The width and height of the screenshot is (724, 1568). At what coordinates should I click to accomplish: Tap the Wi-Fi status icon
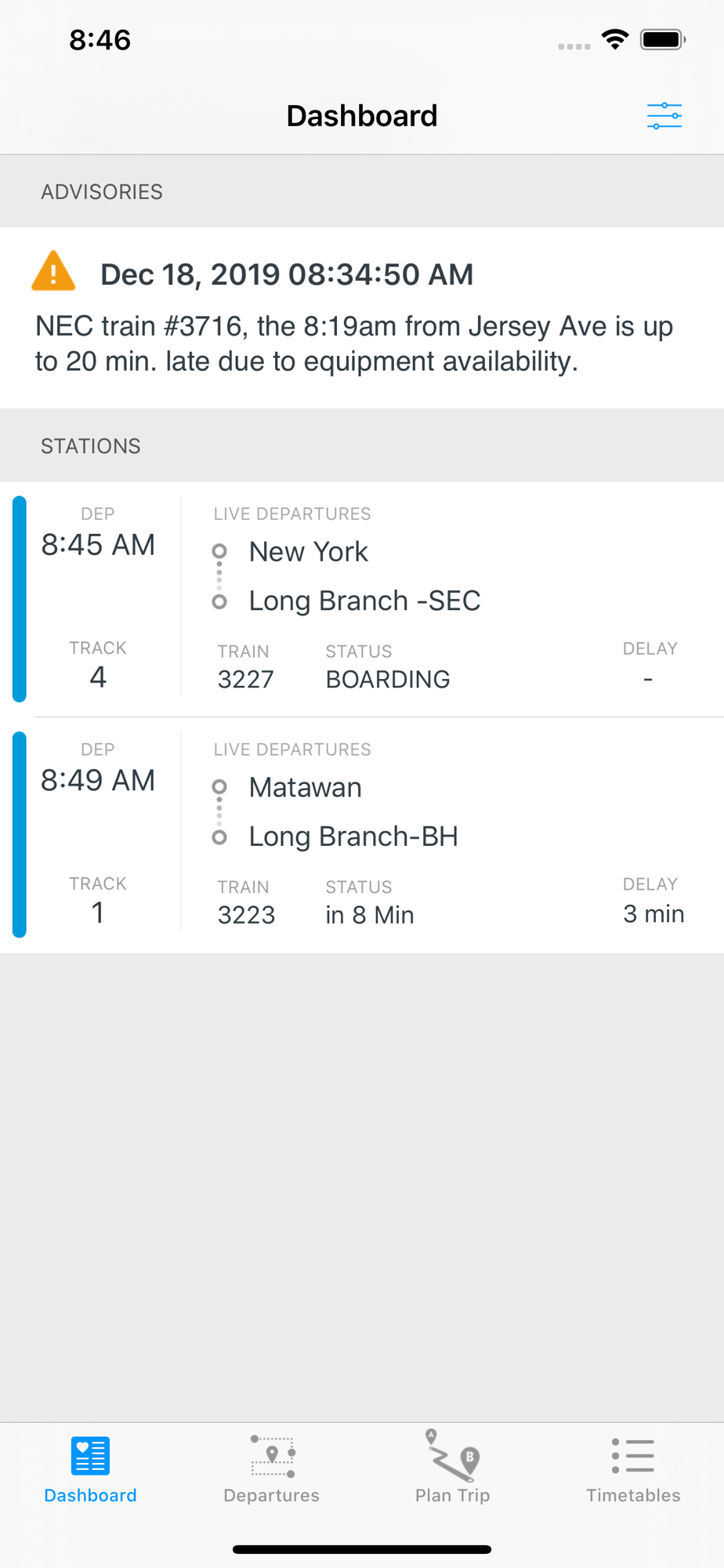(615, 39)
